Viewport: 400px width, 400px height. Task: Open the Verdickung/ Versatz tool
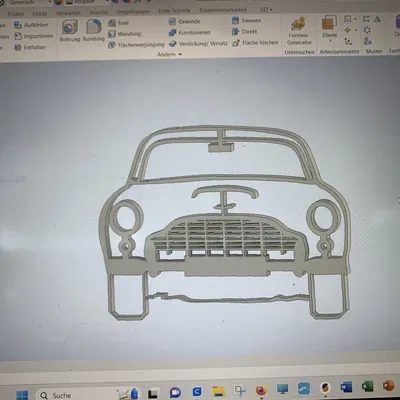pyautogui.click(x=198, y=44)
